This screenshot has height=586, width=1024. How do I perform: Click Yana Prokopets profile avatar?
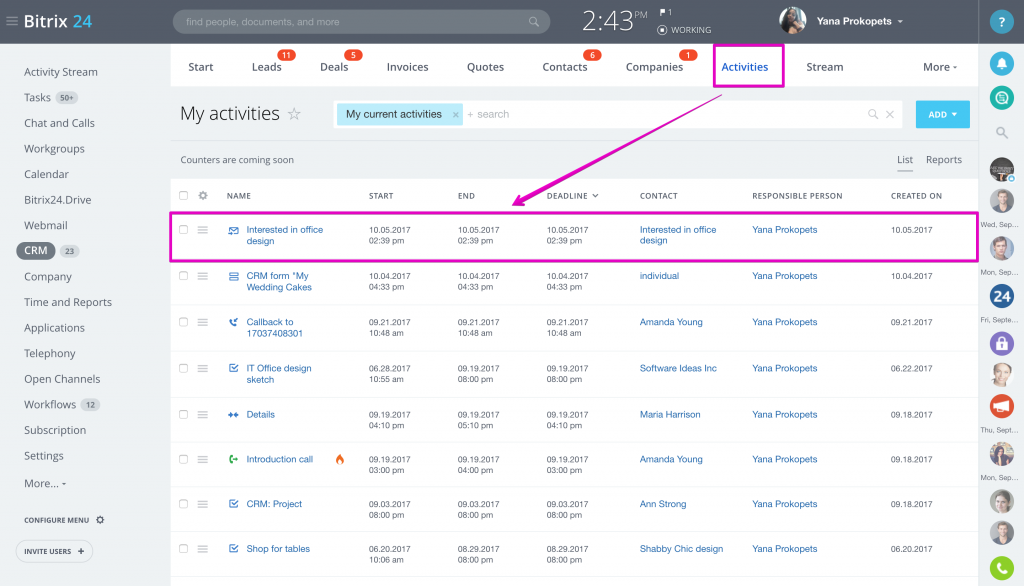tap(792, 21)
